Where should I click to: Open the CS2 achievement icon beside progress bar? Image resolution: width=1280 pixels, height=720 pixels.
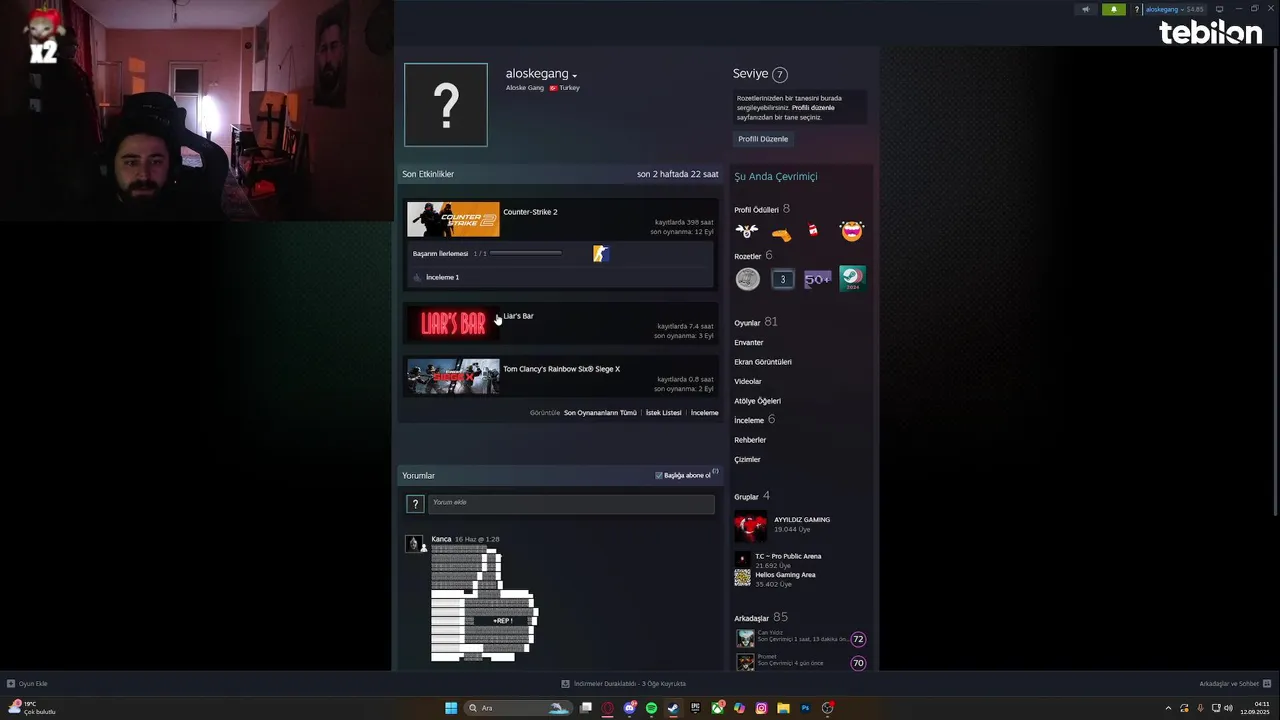pyautogui.click(x=600, y=254)
